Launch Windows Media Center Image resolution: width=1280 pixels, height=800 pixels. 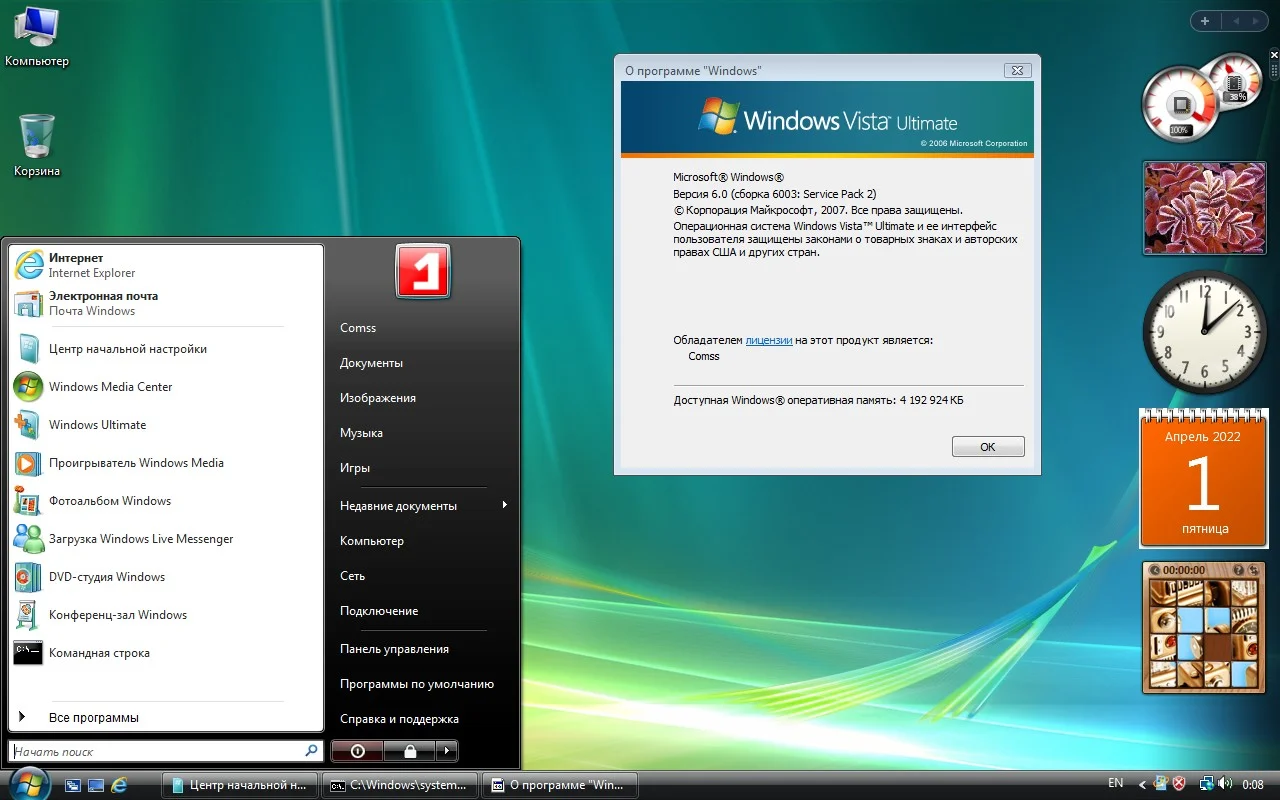[x=166, y=387]
